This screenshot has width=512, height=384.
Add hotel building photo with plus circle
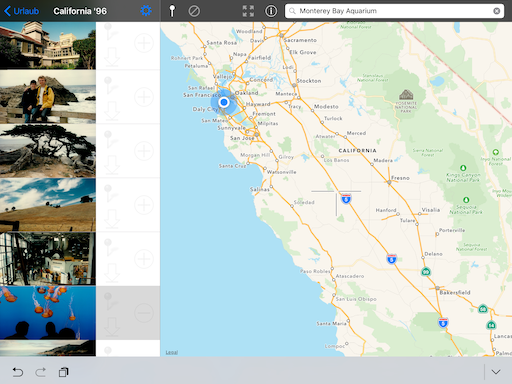(x=144, y=43)
